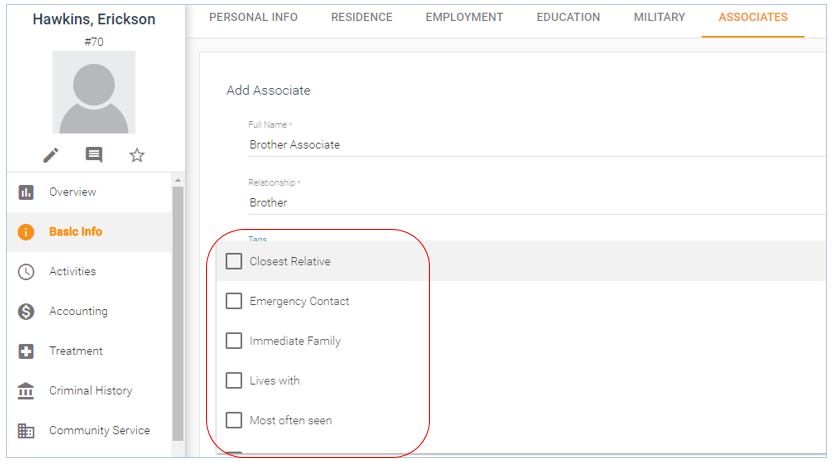Open the Employment tab
Screen dimensions: 833x462
(x=464, y=18)
